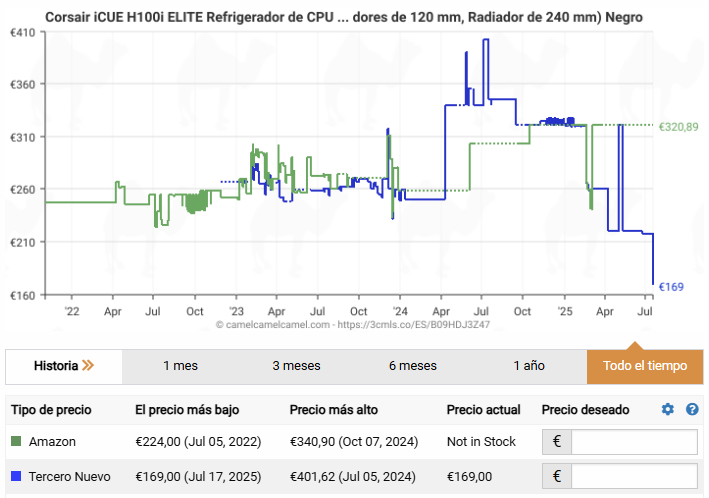The height and width of the screenshot is (498, 709).
Task: Switch chart range to 1 año
Action: [x=529, y=366]
